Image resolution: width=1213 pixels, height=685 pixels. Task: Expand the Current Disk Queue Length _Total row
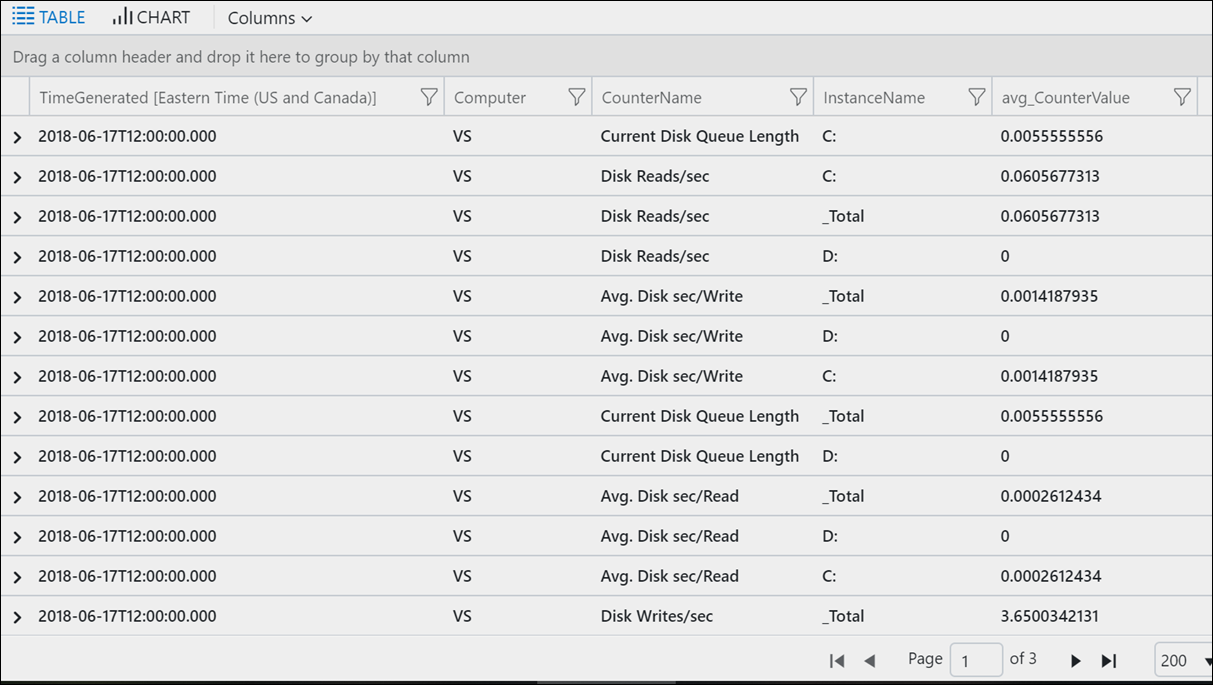point(17,417)
